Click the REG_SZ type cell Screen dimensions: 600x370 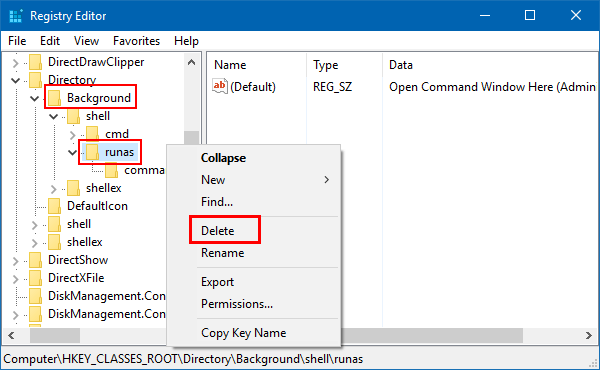pyautogui.click(x=333, y=87)
